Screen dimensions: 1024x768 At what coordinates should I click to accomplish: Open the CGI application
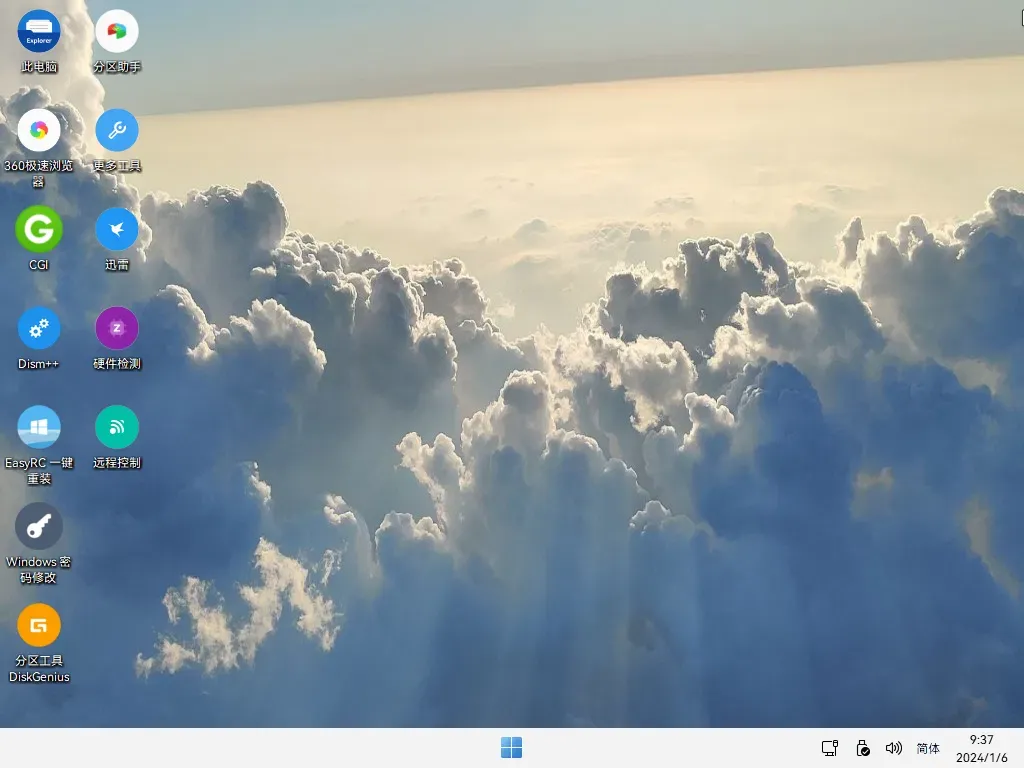coord(39,230)
